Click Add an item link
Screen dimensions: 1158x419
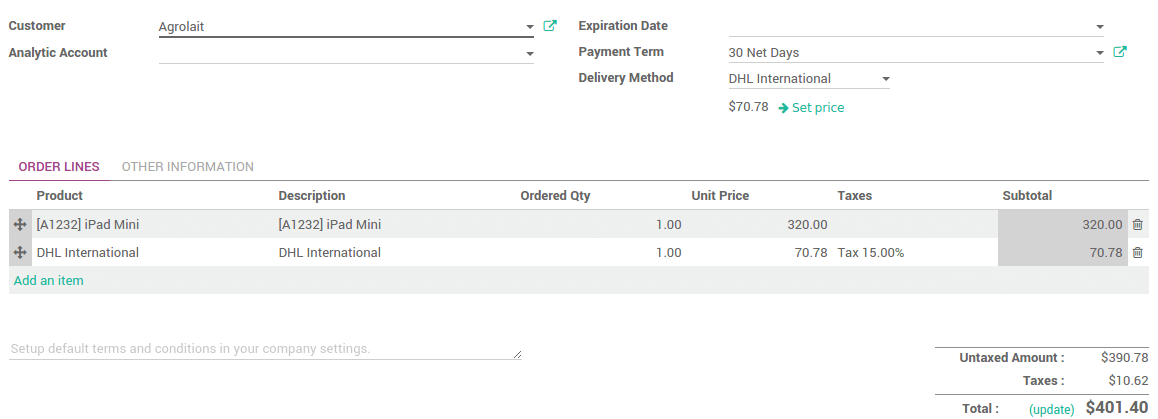49,281
